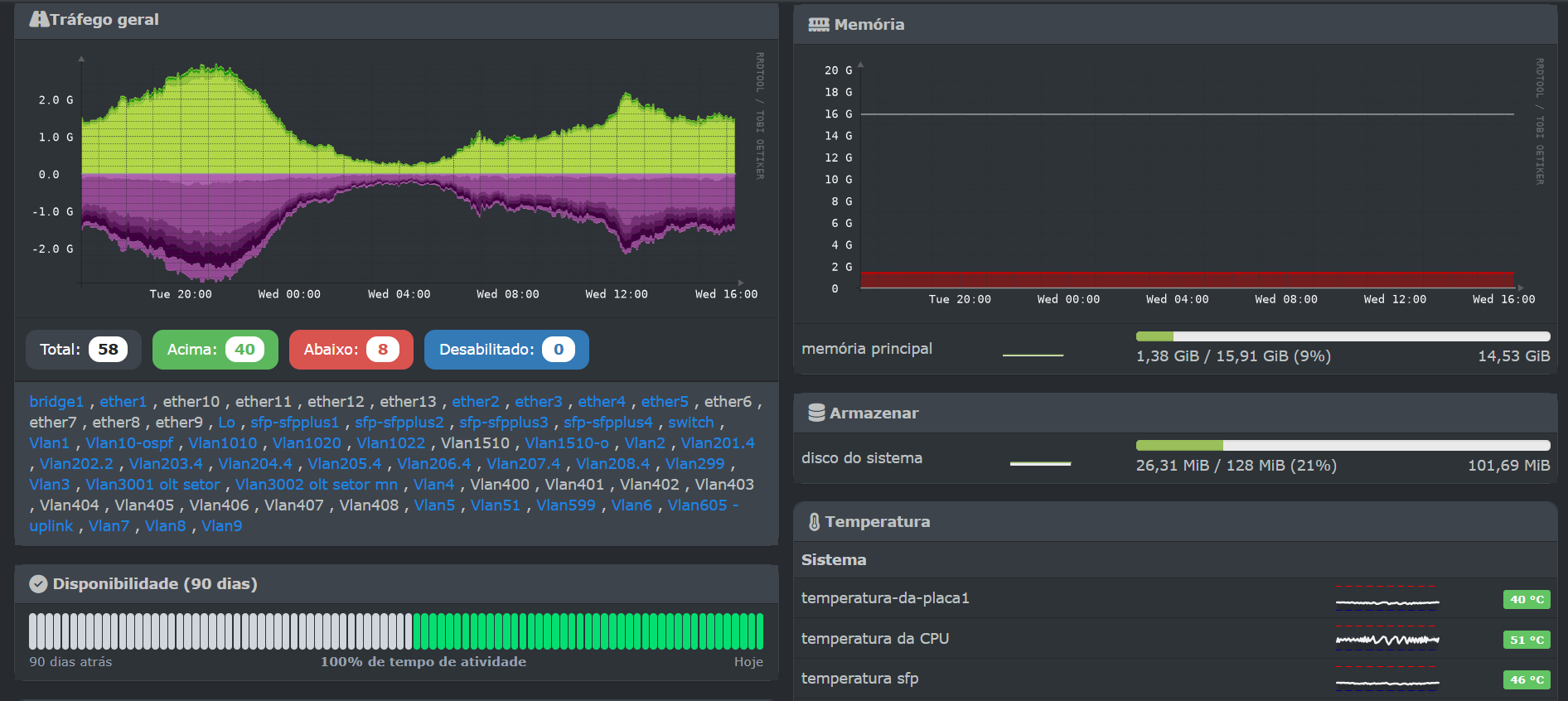Open the Vlan202.2 link
The height and width of the screenshot is (701, 1568).
(x=76, y=464)
